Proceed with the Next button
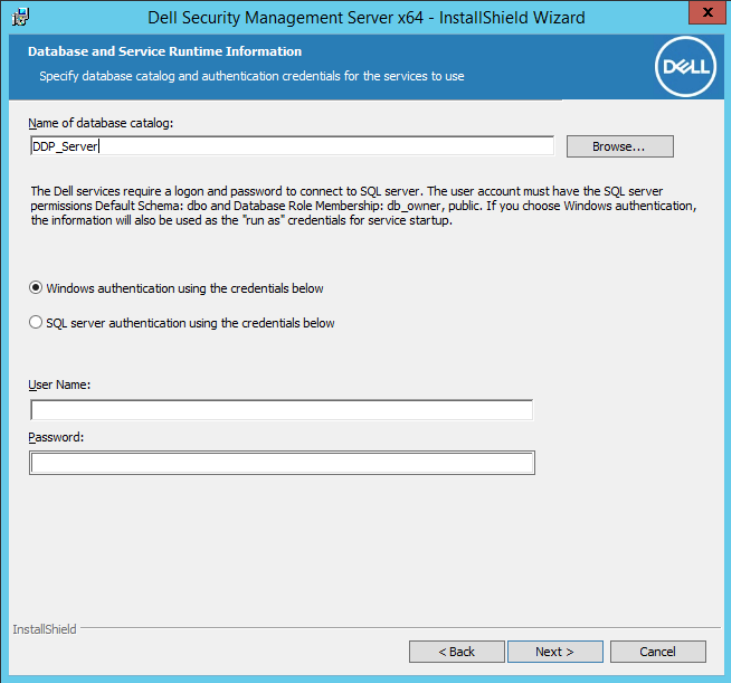The height and width of the screenshot is (683, 731). tap(555, 651)
